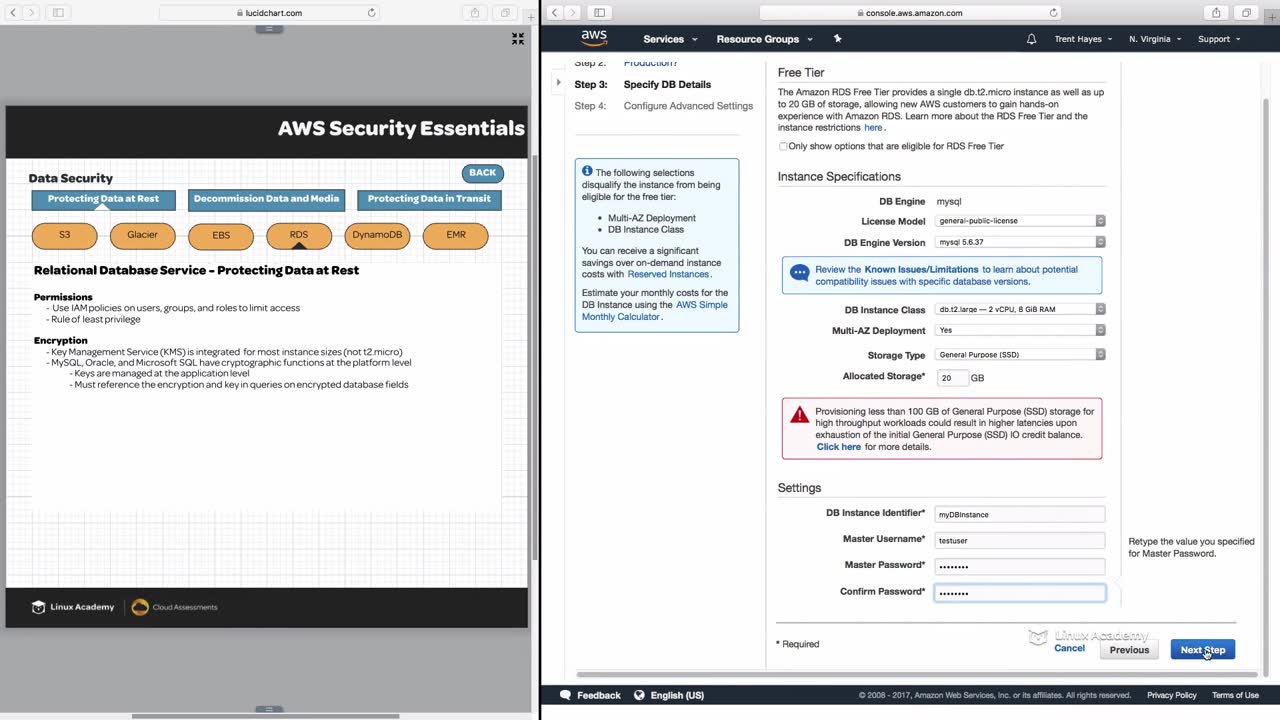
Task: Click the AWS logo home icon
Action: 594,38
